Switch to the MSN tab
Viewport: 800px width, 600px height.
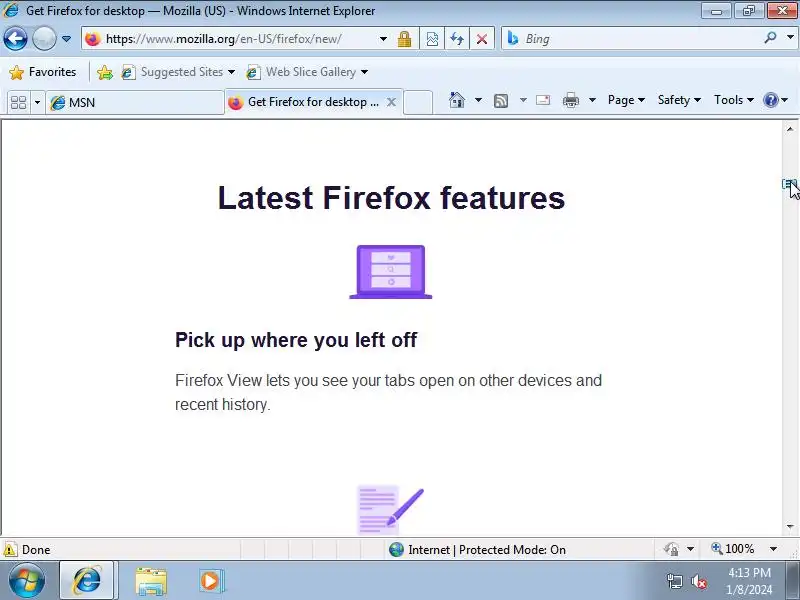tap(135, 103)
